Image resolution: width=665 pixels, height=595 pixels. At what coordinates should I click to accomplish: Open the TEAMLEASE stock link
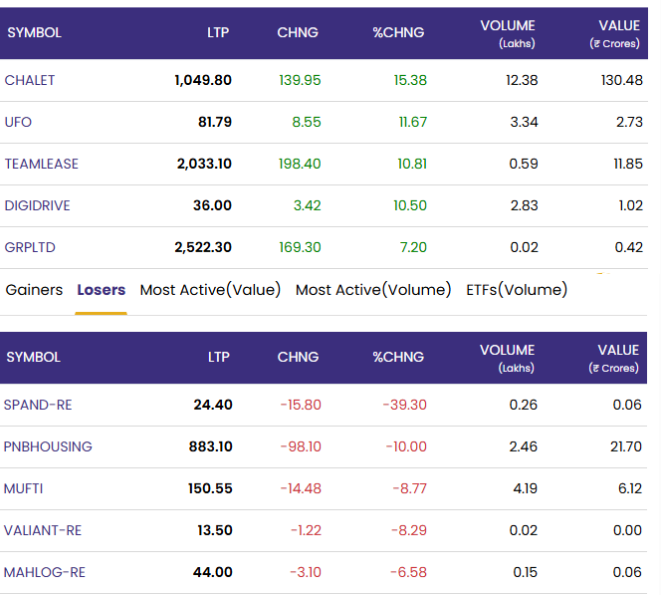pos(42,164)
